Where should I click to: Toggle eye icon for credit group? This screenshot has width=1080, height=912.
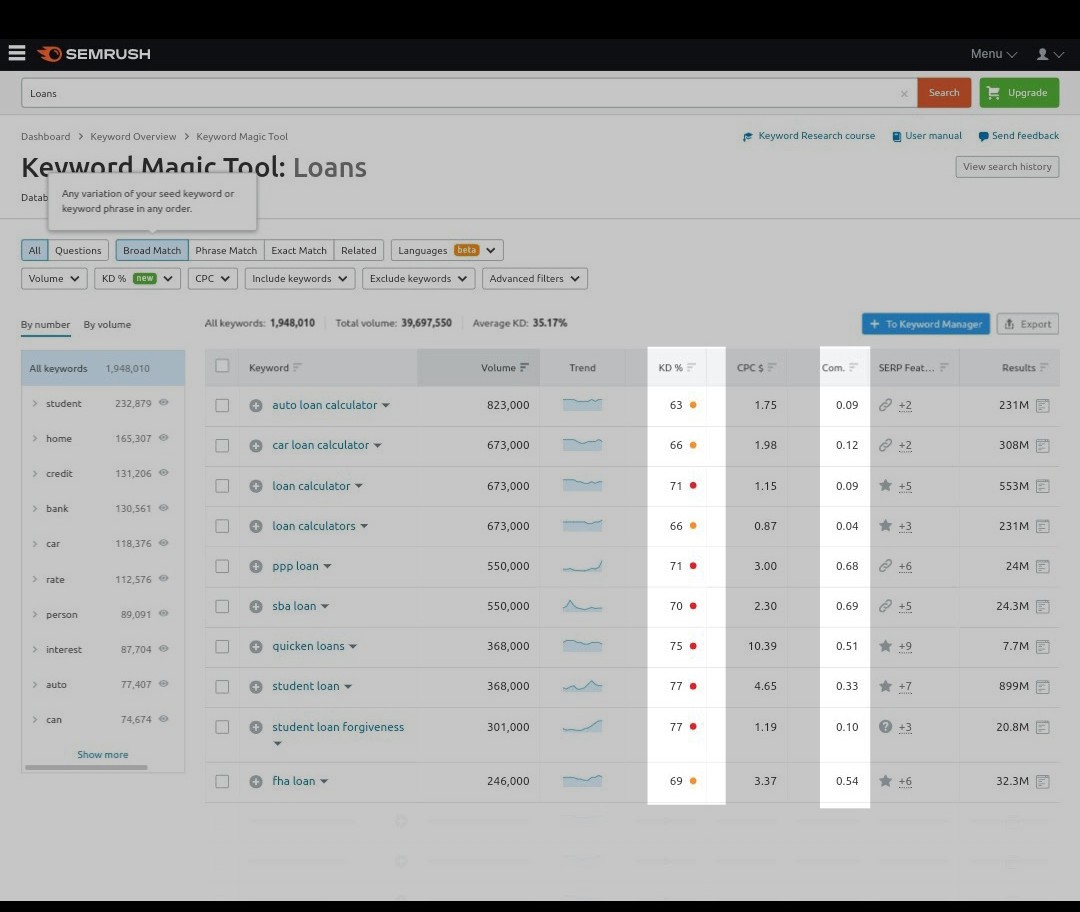[163, 473]
